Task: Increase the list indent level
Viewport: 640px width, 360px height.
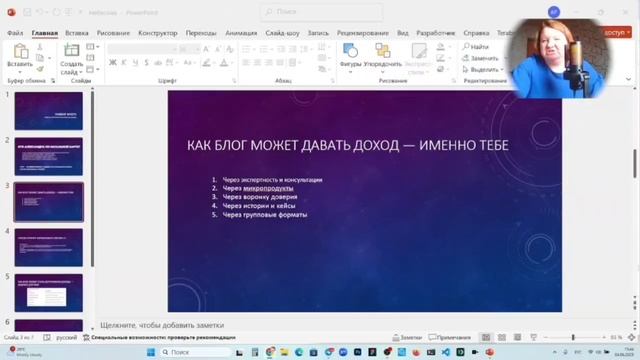Action: coord(293,49)
